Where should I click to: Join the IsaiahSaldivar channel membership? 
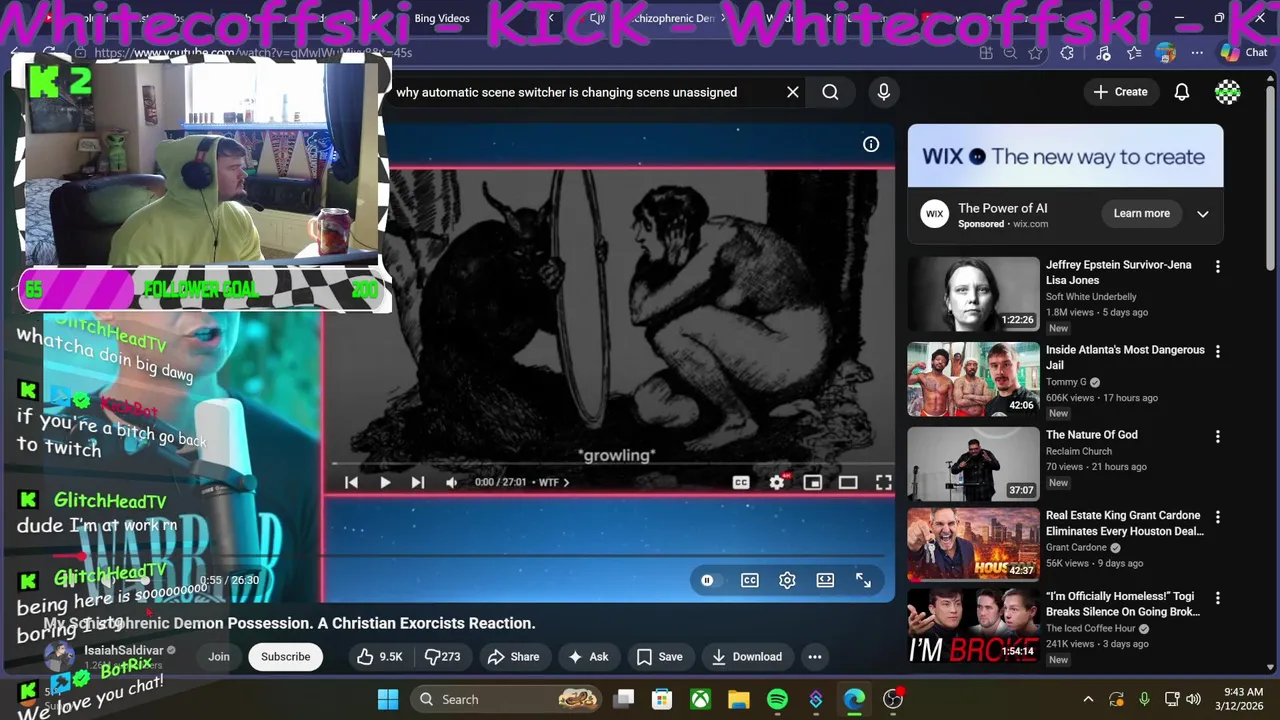[219, 657]
